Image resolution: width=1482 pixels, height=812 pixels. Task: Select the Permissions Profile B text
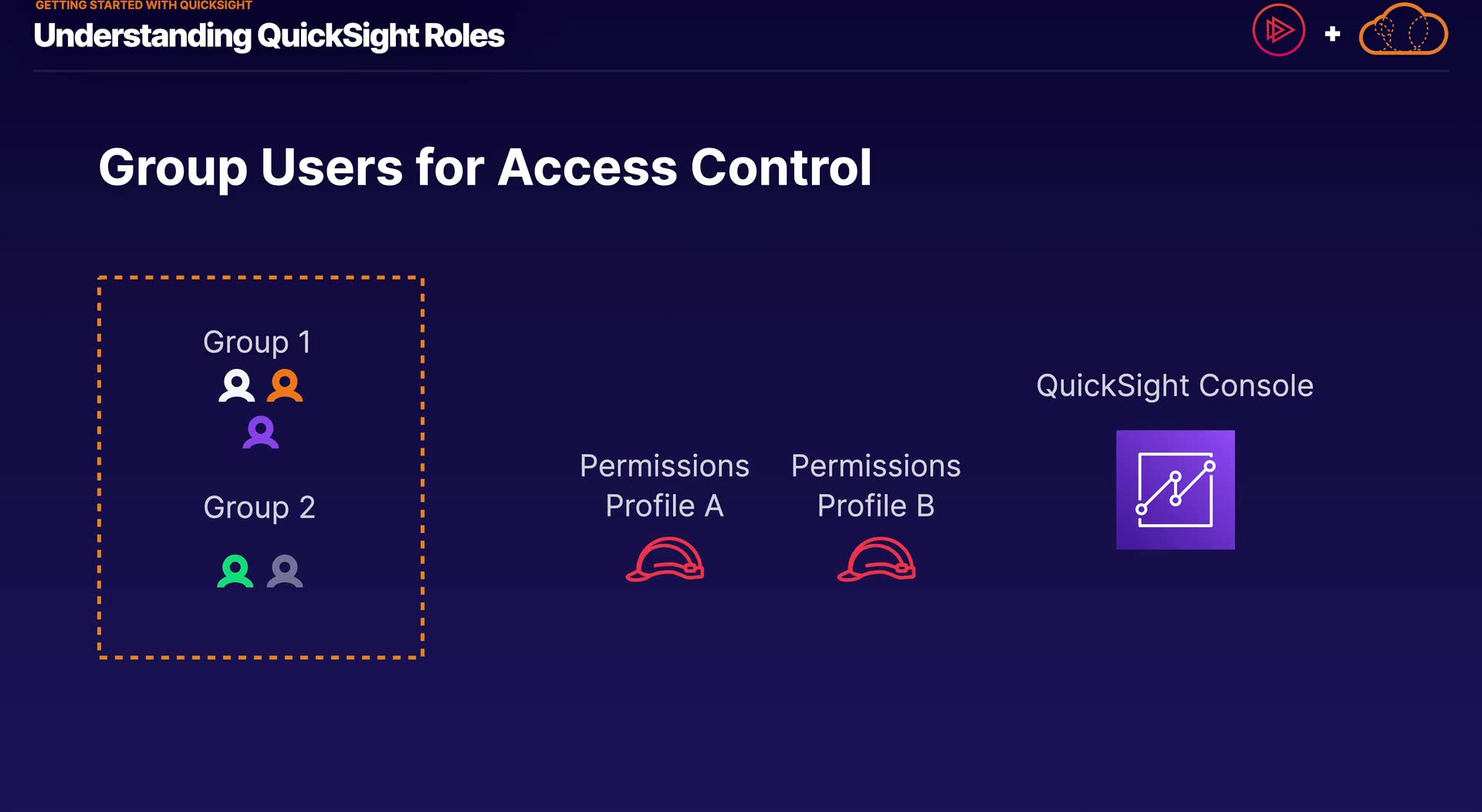[x=875, y=486]
